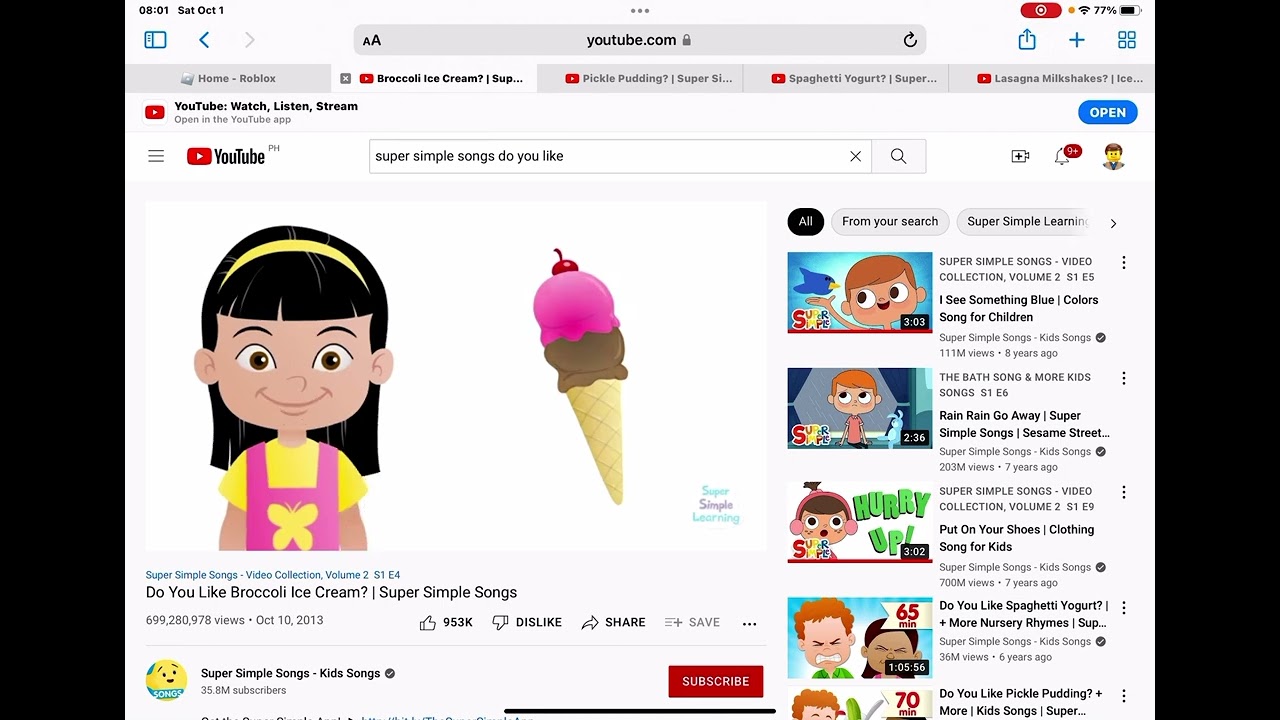Tap the battery status indicator

pos(1130,10)
